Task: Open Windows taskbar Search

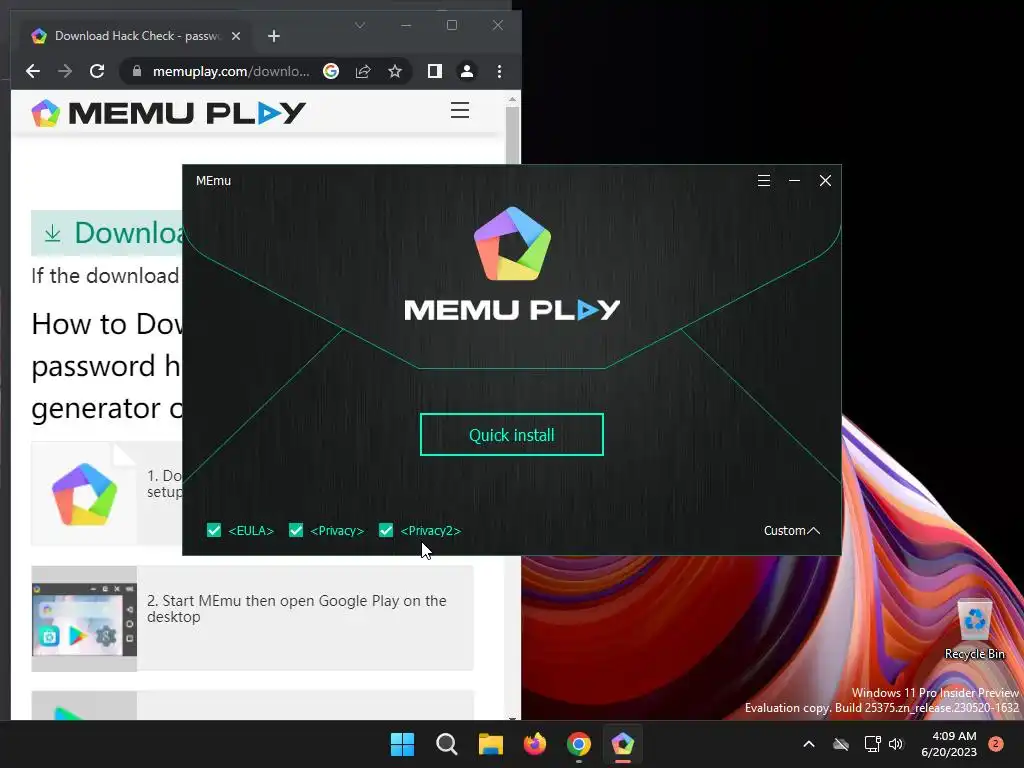Action: tap(447, 744)
